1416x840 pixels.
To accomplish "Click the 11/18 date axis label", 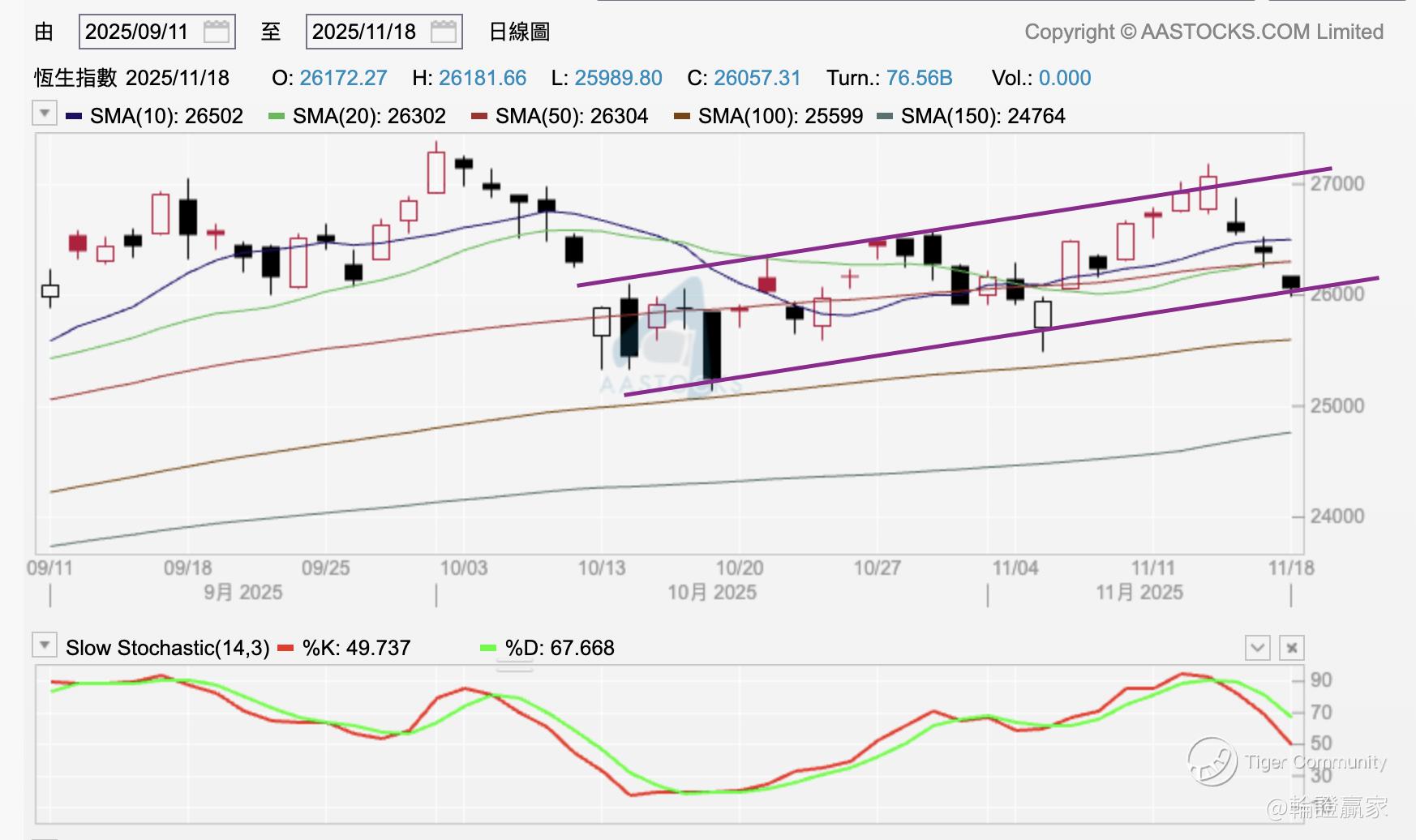I will coord(1291,568).
